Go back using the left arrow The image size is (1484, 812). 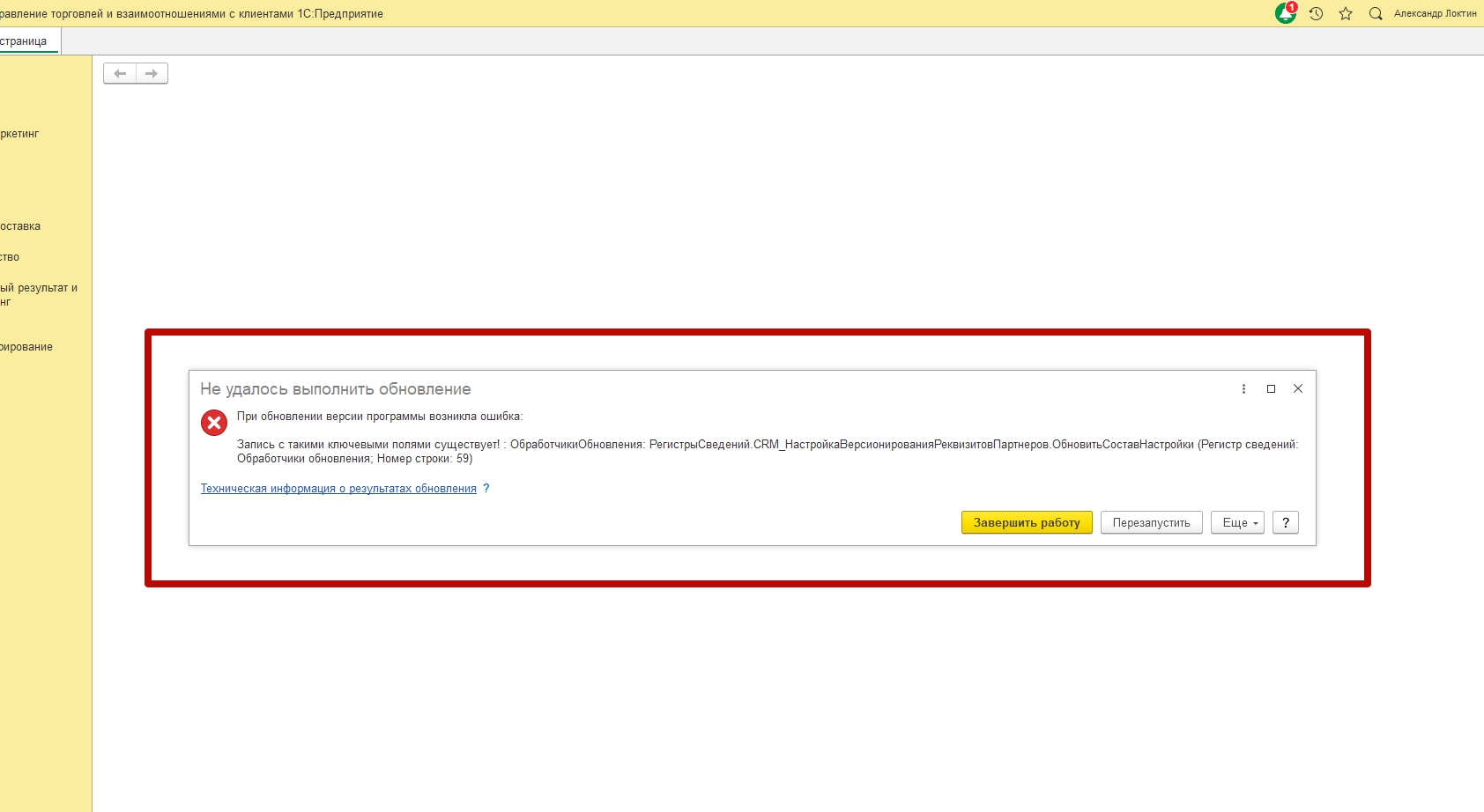click(120, 73)
